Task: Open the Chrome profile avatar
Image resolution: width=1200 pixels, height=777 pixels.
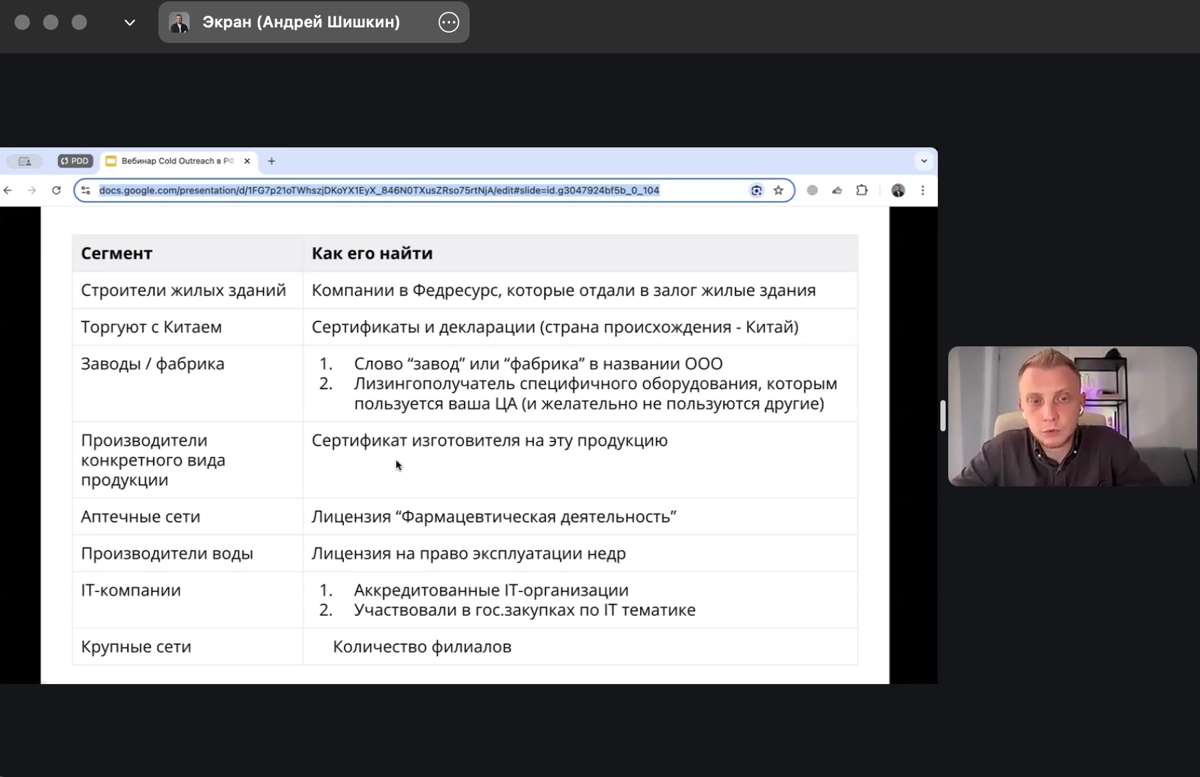Action: tap(898, 190)
